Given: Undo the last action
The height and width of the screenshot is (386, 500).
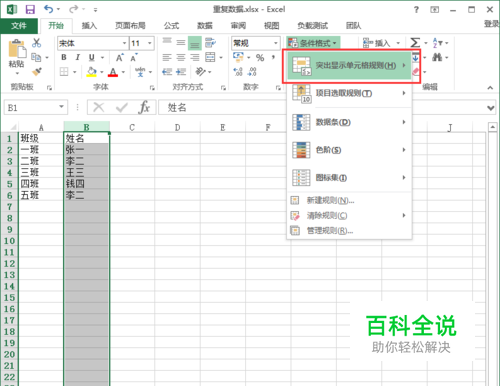Looking at the screenshot, I should pos(49,9).
